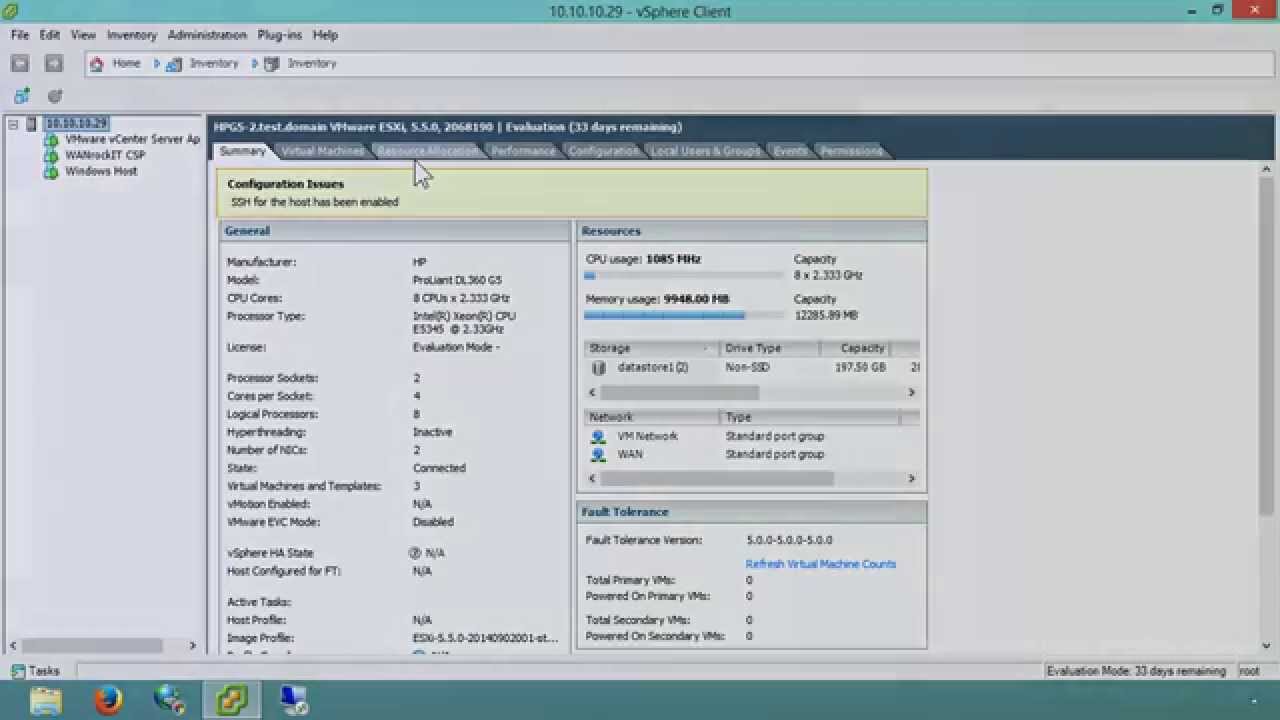Switch to the Configuration tab

[x=603, y=151]
